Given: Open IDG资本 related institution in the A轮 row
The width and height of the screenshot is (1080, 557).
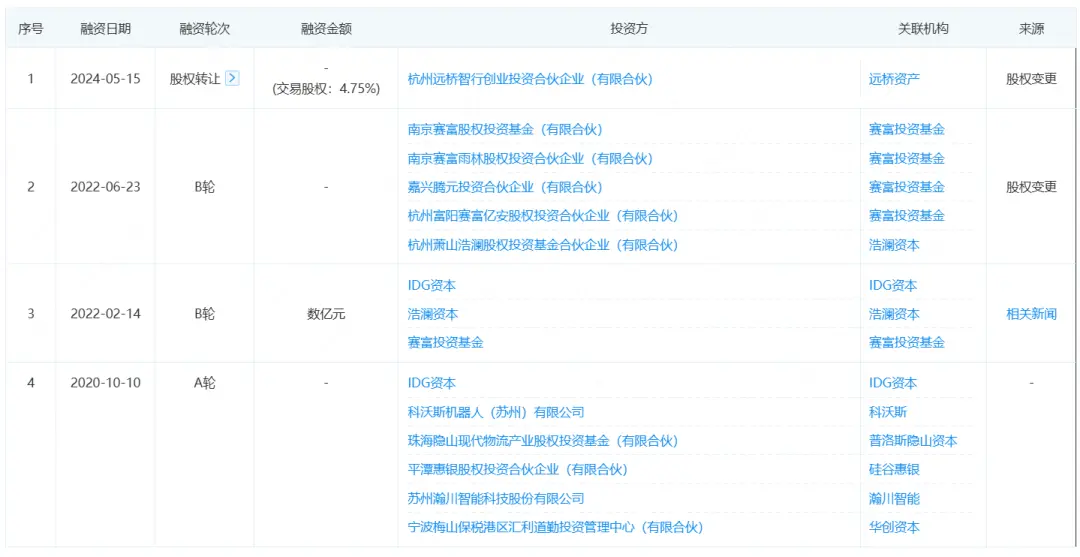Looking at the screenshot, I should point(893,383).
